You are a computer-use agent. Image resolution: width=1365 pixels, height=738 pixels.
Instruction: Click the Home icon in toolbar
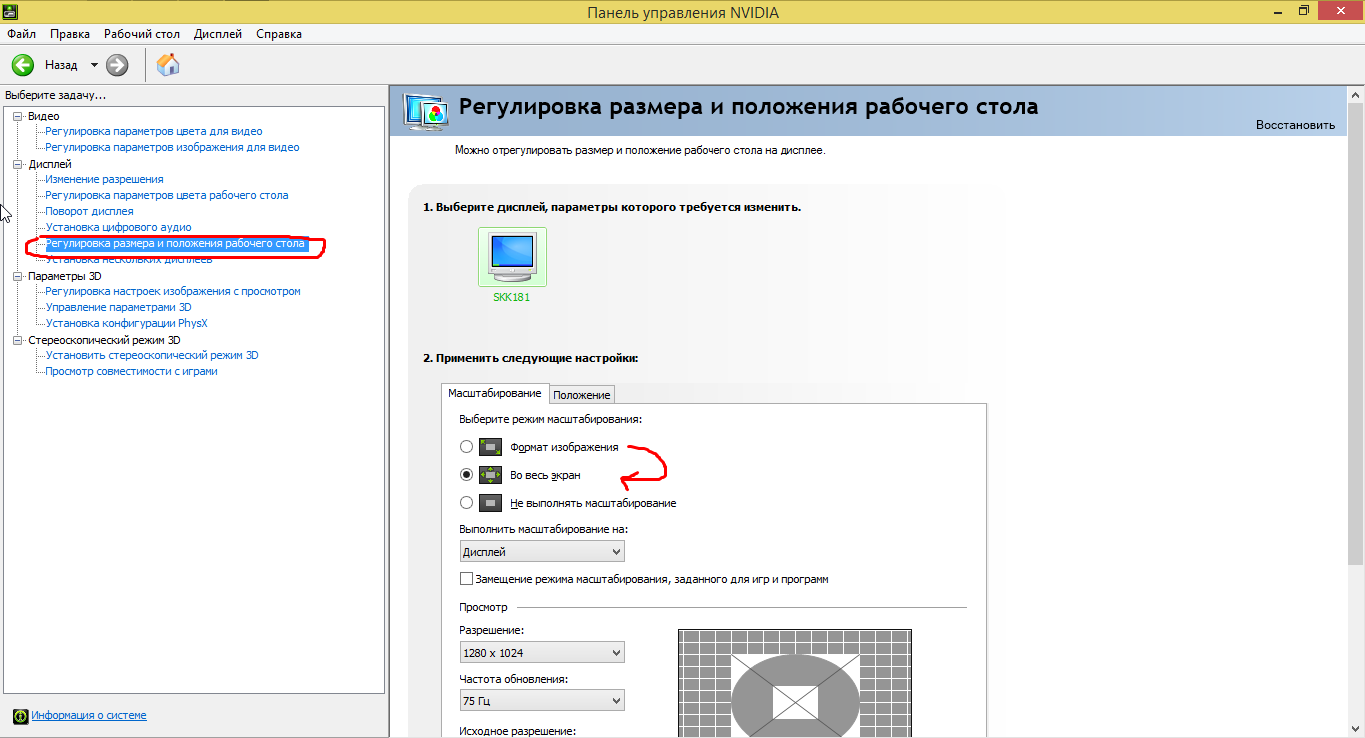[x=169, y=65]
